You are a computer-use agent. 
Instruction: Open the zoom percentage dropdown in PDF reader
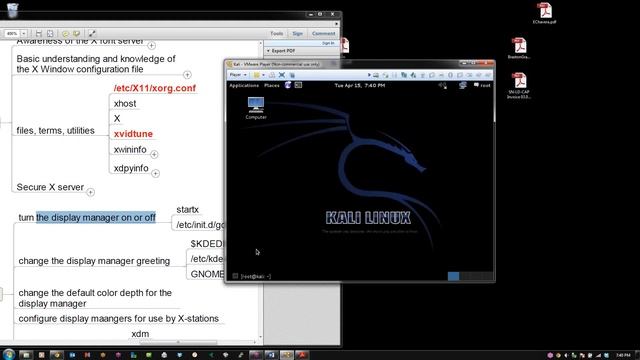(x=24, y=33)
